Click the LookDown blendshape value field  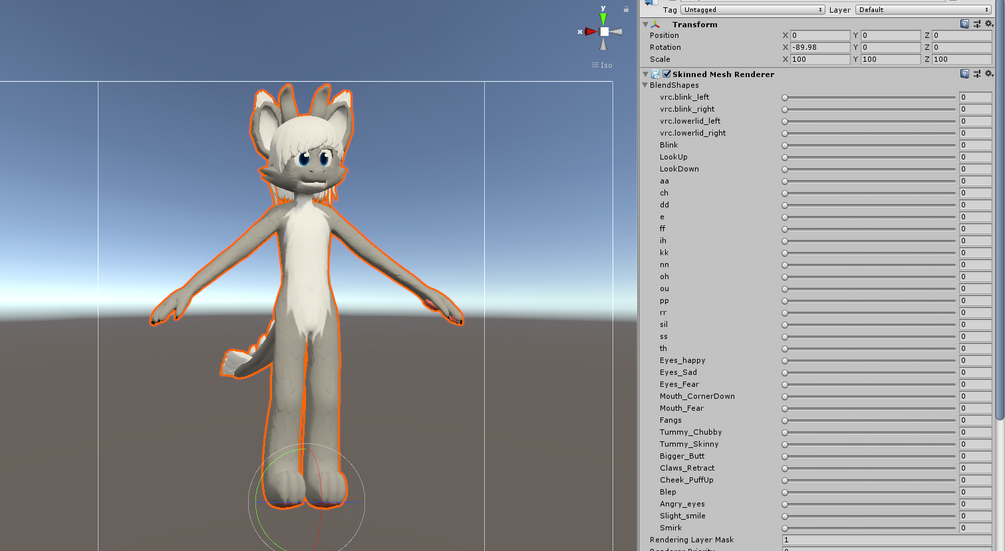[x=976, y=169]
